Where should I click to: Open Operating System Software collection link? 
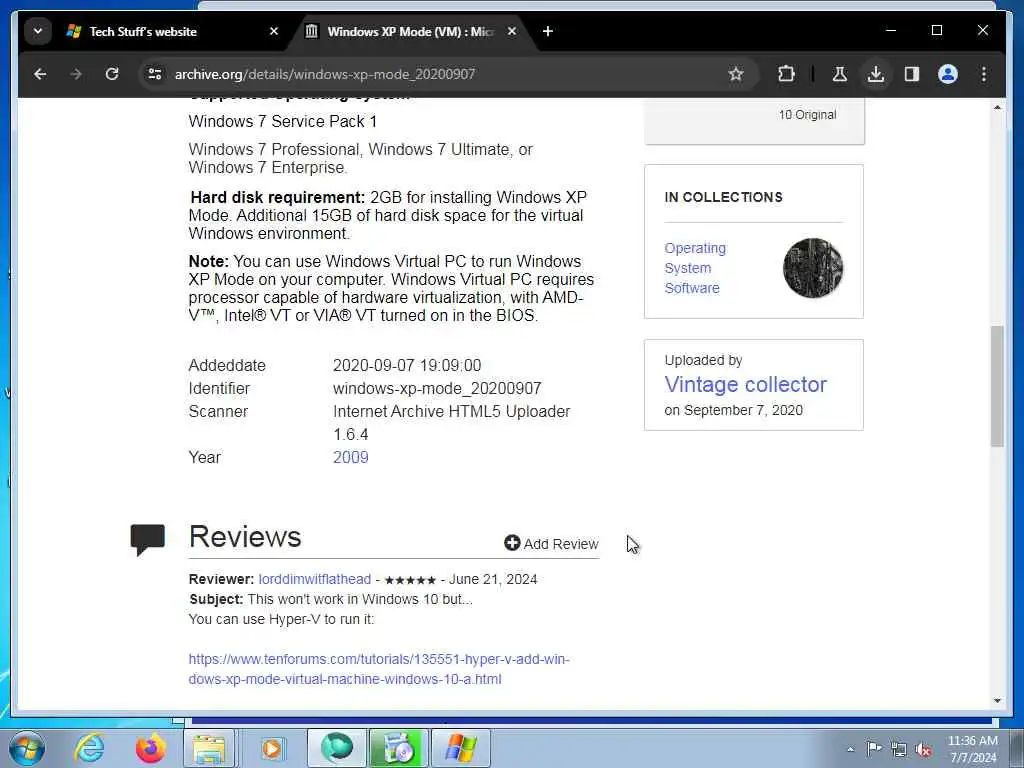click(x=695, y=268)
